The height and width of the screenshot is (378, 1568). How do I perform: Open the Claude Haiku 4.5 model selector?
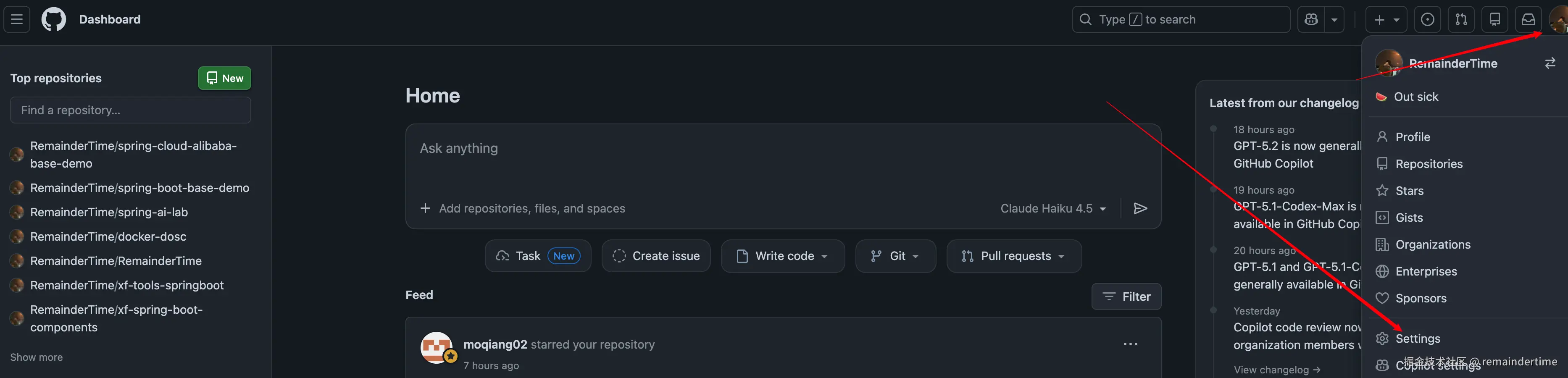(x=1052, y=209)
